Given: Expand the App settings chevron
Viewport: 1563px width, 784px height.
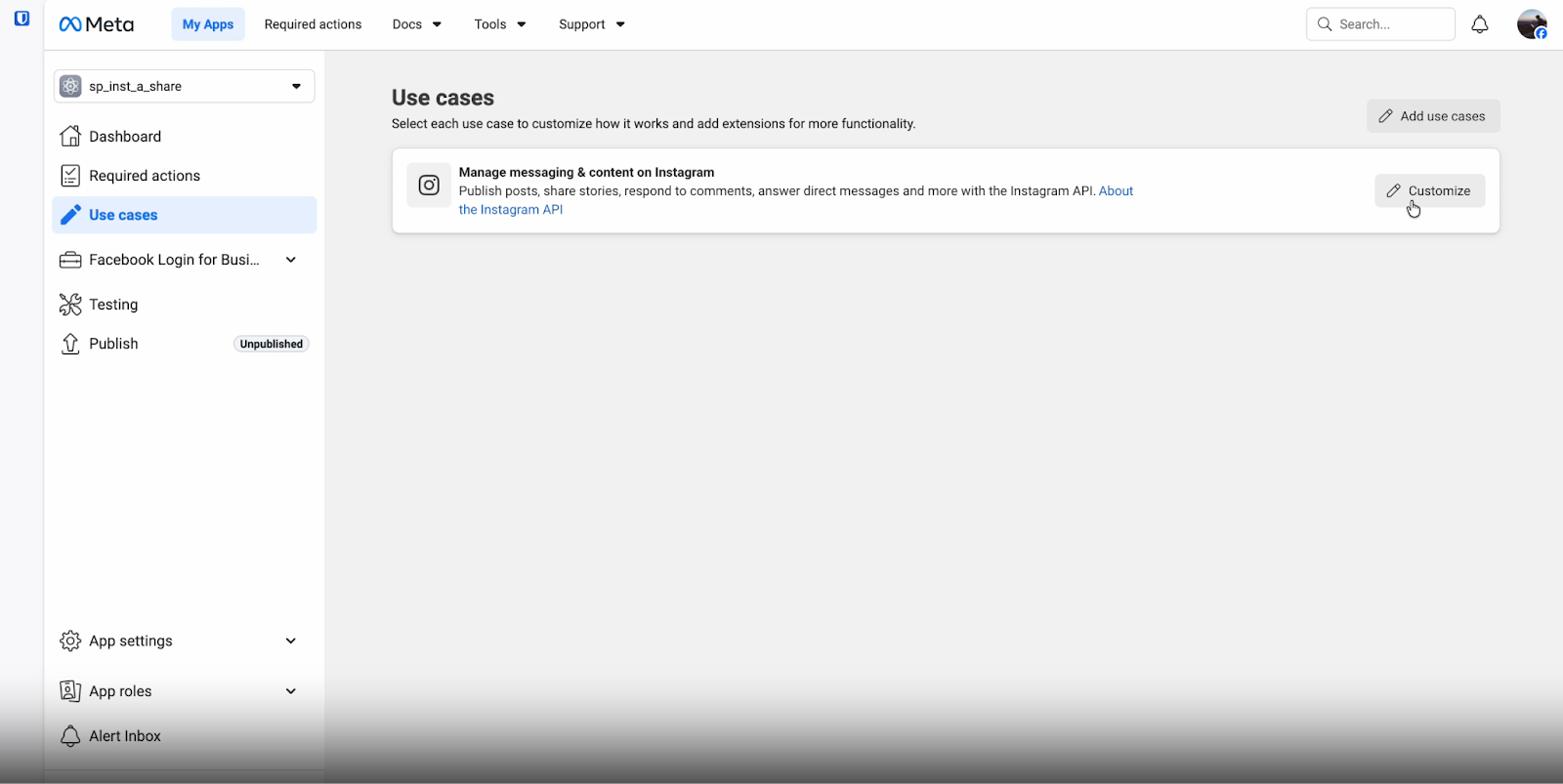Looking at the screenshot, I should (291, 640).
